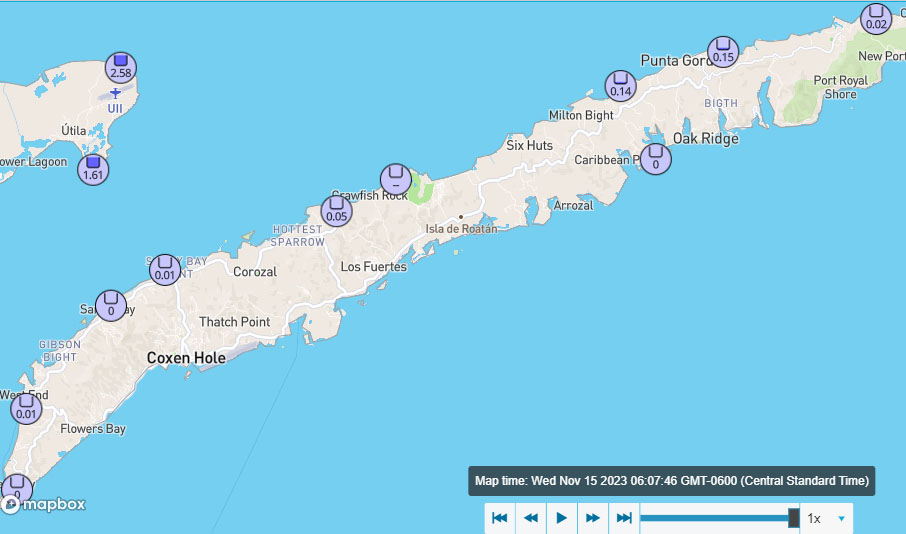Image resolution: width=906 pixels, height=534 pixels.
Task: Click the Isla de Roatán map label
Action: 460,228
